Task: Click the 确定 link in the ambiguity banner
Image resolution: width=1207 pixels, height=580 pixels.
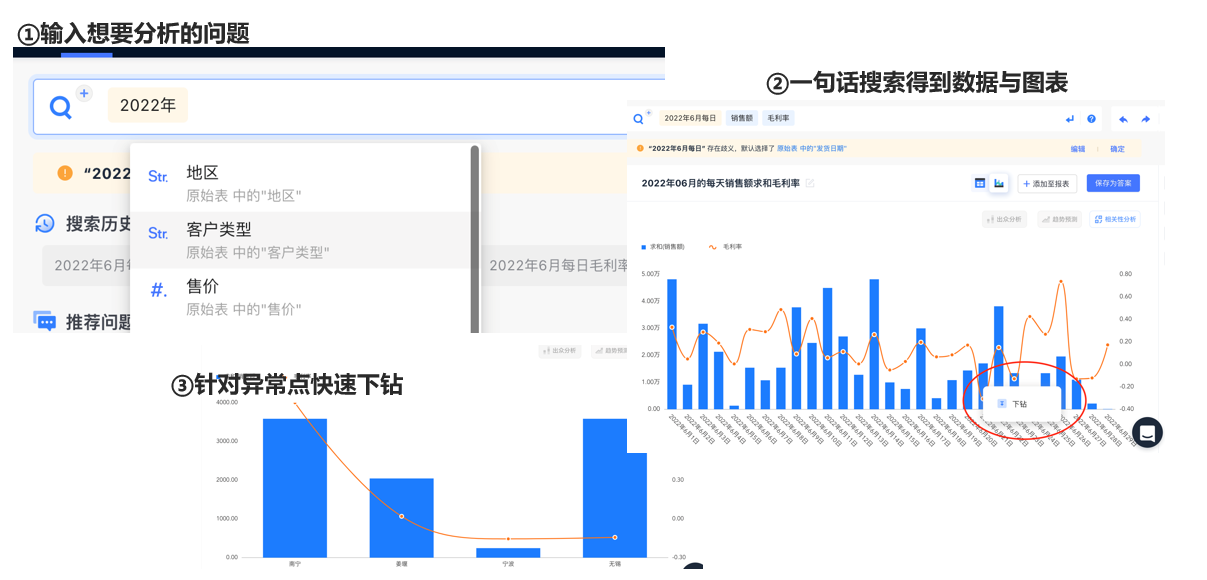Action: (1117, 148)
